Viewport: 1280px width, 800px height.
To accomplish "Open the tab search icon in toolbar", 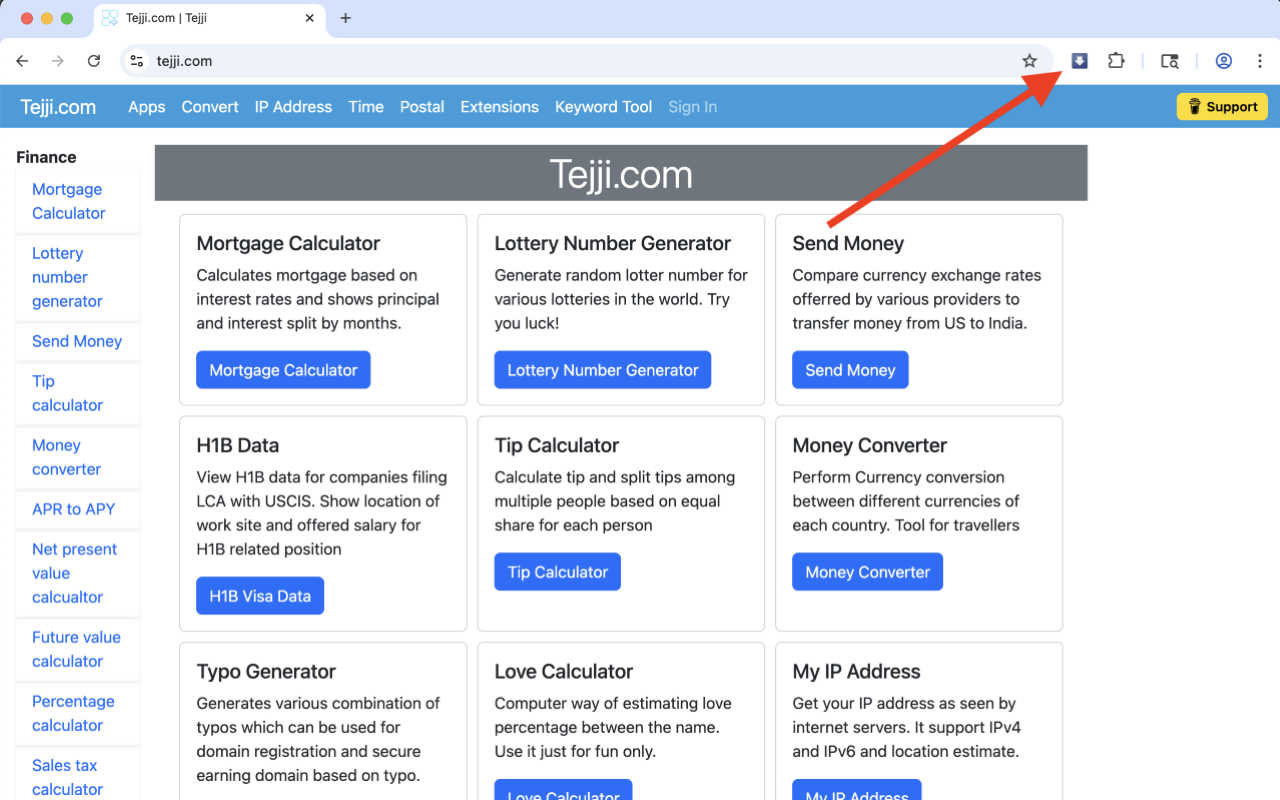I will 1169,61.
